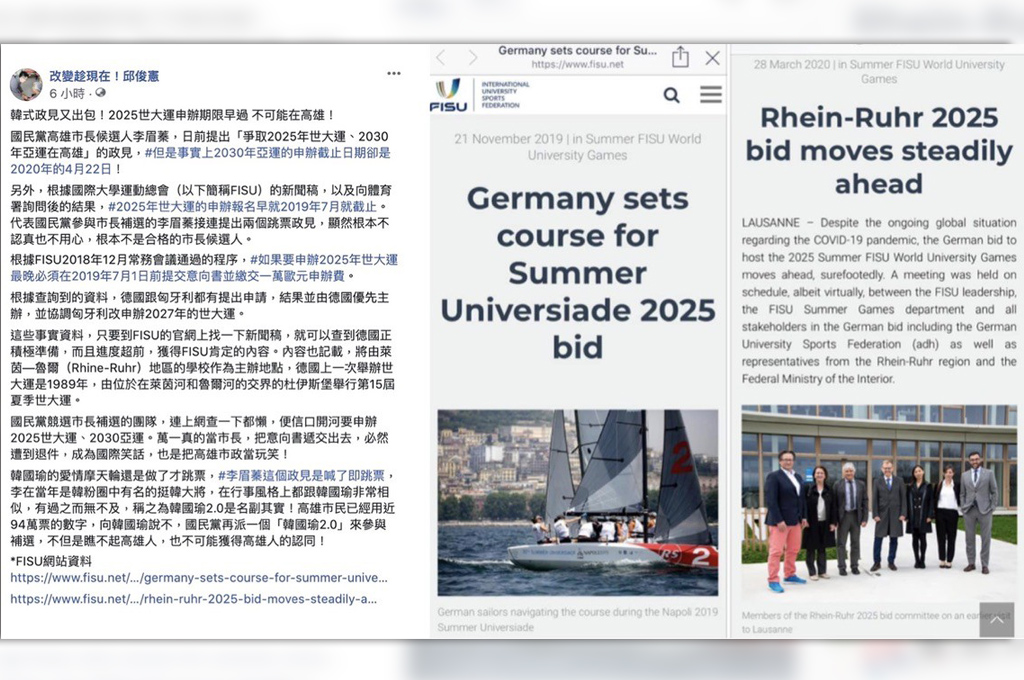Viewport: 1024px width, 680px height.
Task: Open the rhein-ruhr-2025-bid FISU link
Action: pos(193,598)
